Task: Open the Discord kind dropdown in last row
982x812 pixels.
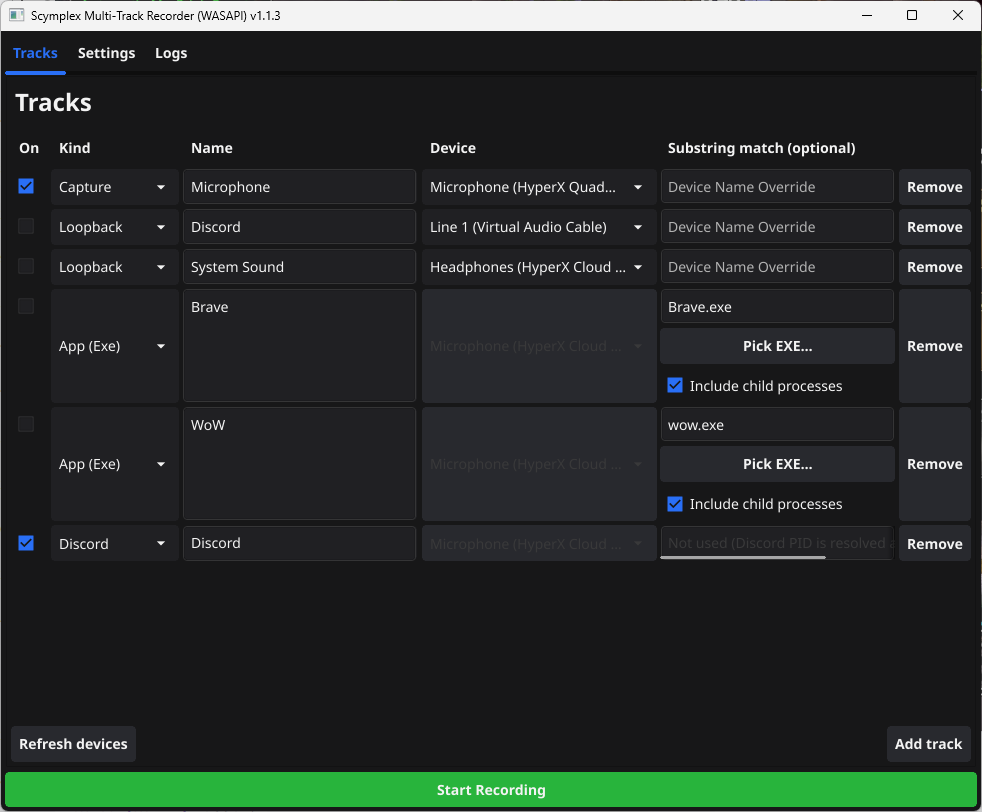Action: point(115,543)
